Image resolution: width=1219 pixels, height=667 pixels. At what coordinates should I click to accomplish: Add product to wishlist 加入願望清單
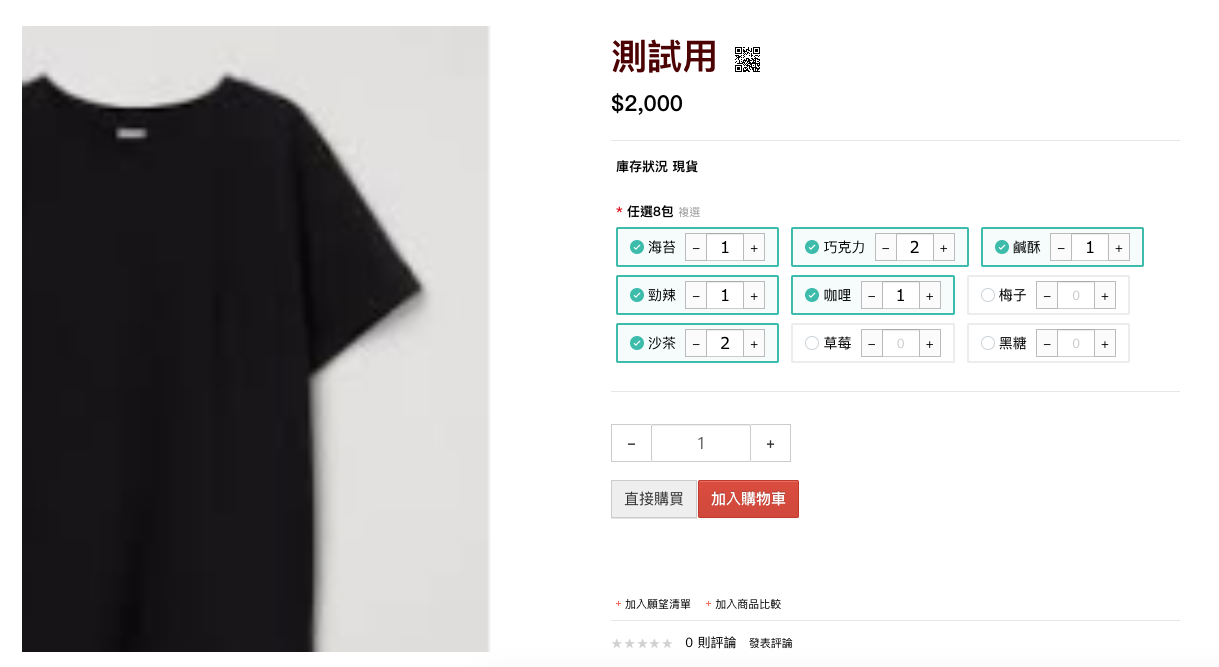653,604
